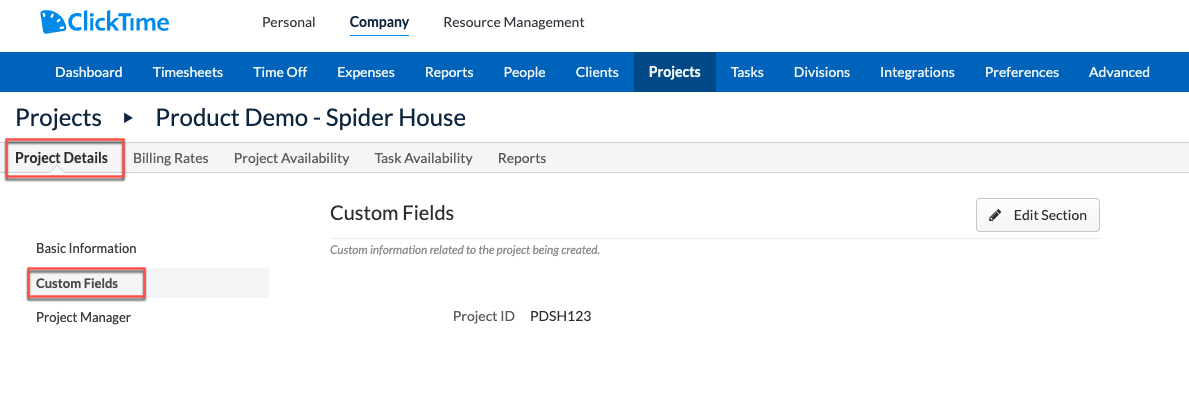Open the Time Off page

point(280,72)
